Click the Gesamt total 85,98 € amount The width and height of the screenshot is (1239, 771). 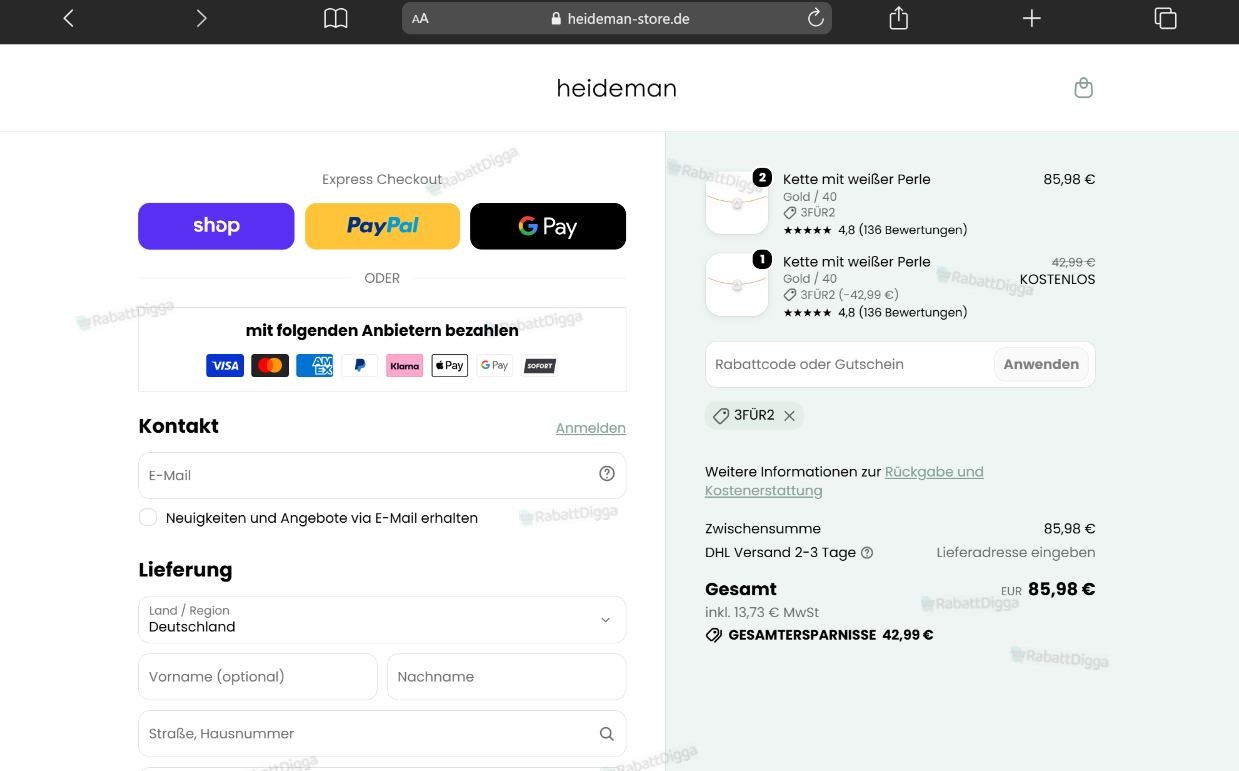(x=1061, y=589)
